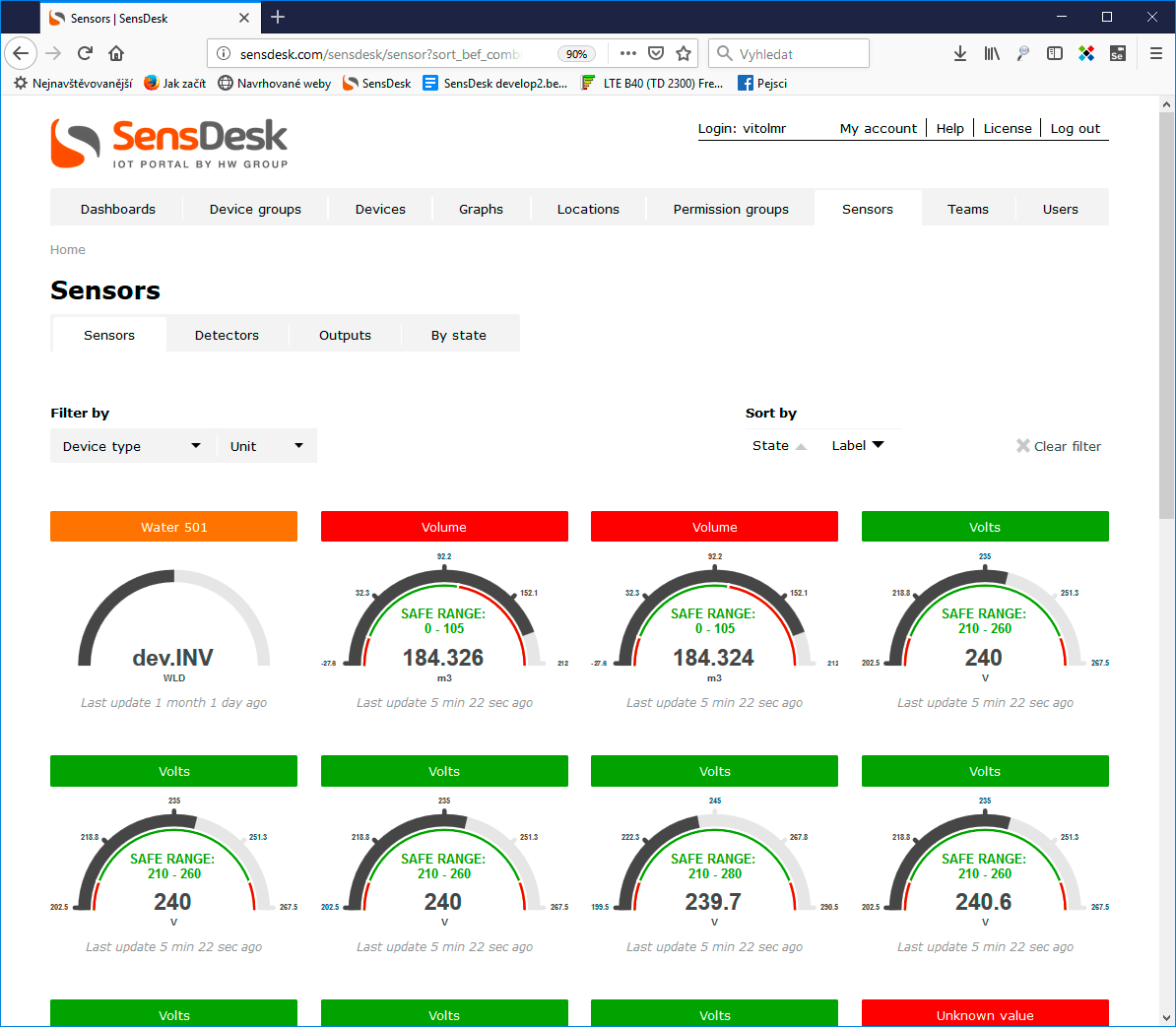Click the 184.326 m3 Volume gauge
The image size is (1176, 1027).
click(x=444, y=618)
